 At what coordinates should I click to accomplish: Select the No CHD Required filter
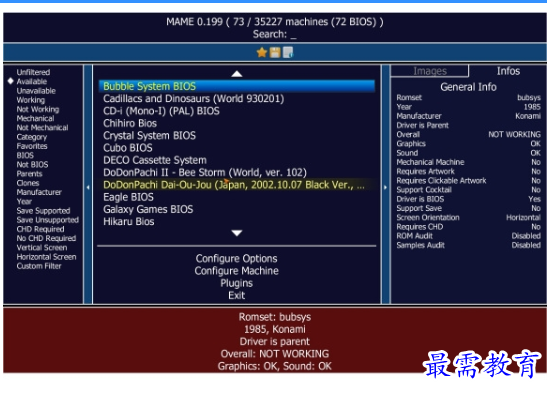(46, 238)
